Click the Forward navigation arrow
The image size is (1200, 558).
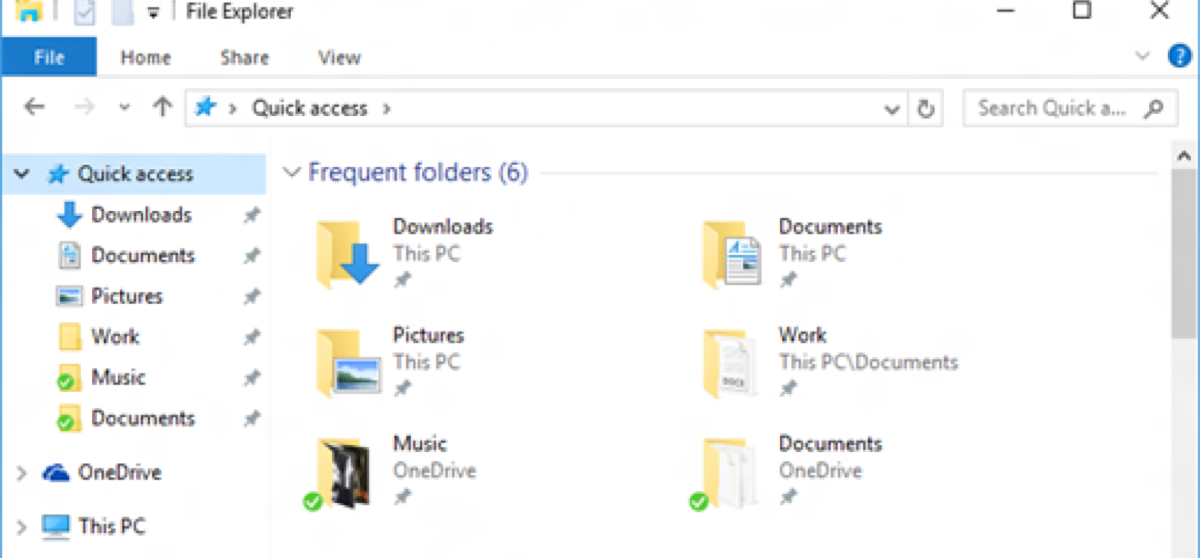(85, 108)
